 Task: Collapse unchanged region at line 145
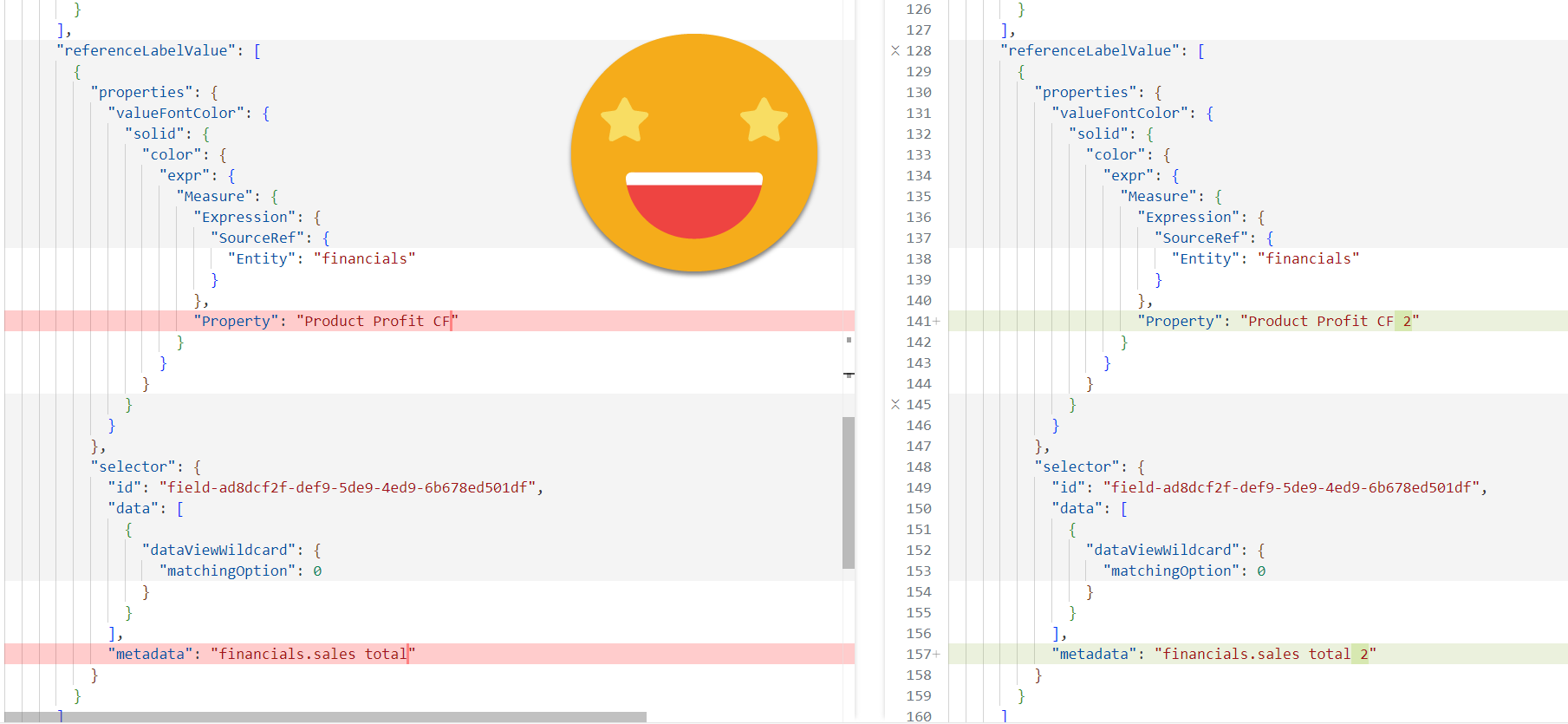coord(895,405)
